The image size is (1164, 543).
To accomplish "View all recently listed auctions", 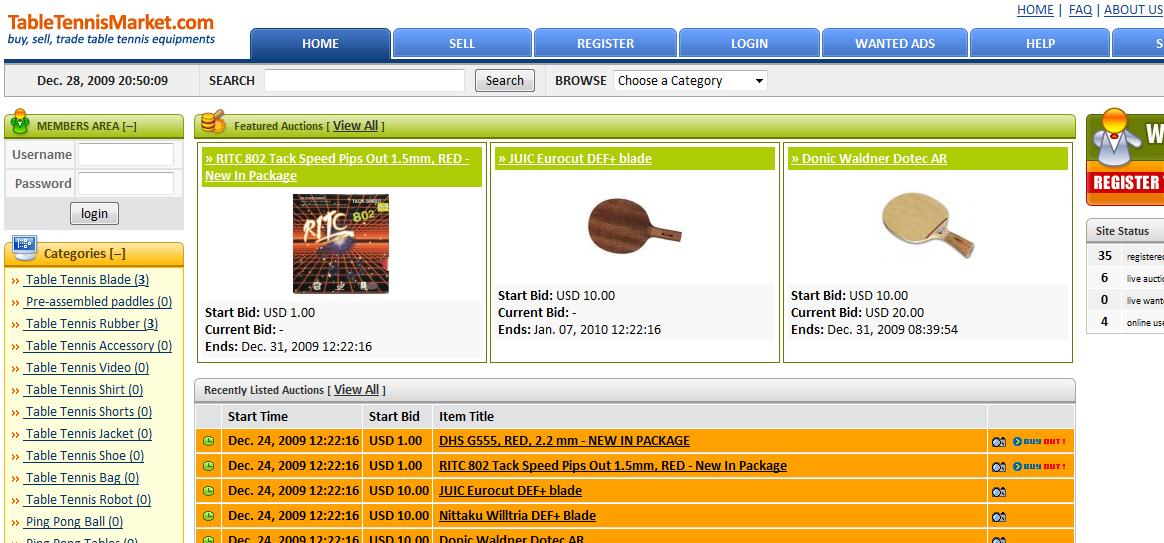I will (x=356, y=389).
